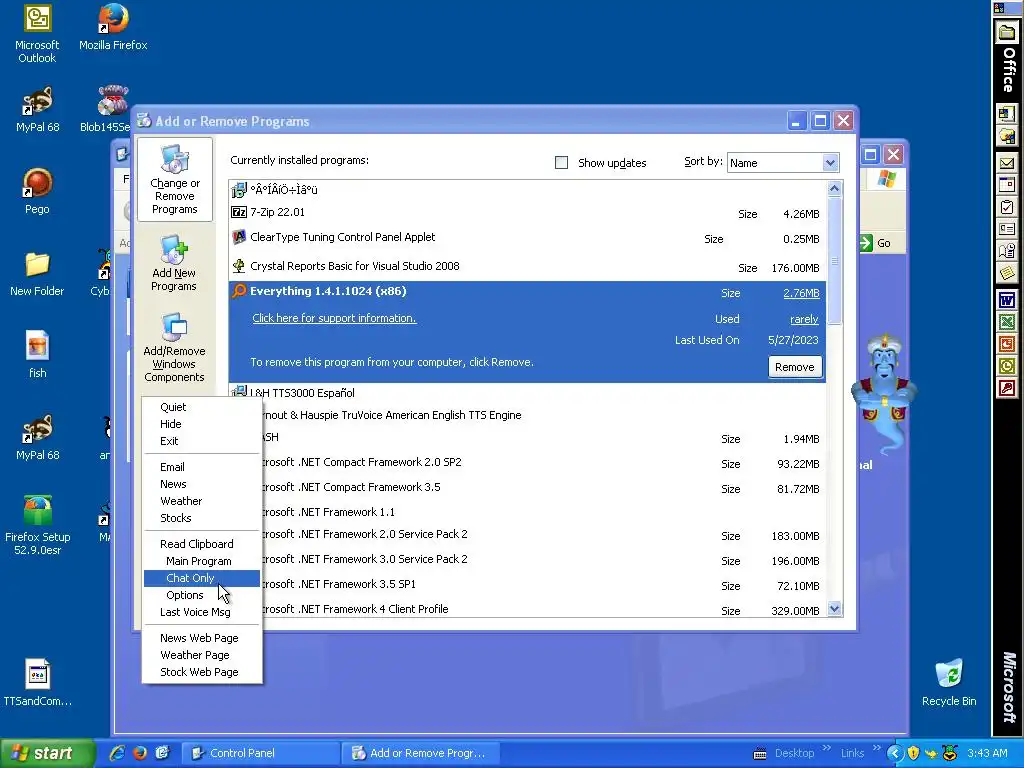Select the 7-Zip 22.01 program icon
The image size is (1024, 768).
[x=239, y=212]
